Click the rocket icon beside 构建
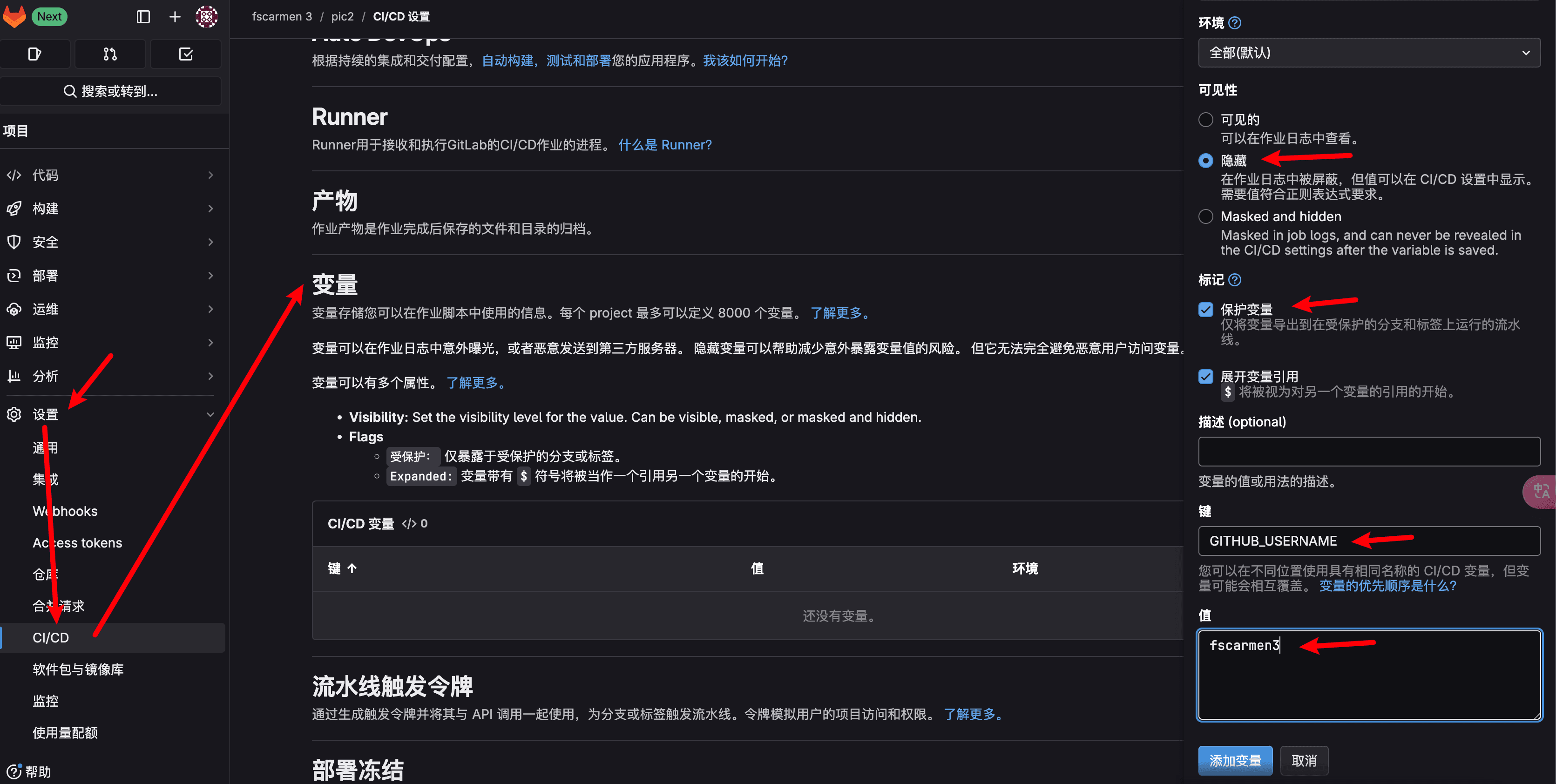 14,209
